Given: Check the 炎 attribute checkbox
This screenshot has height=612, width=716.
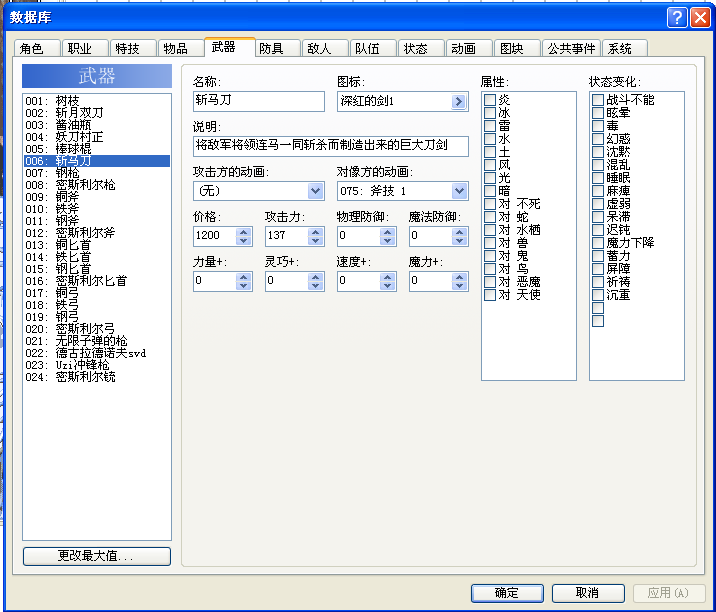Looking at the screenshot, I should (490, 100).
